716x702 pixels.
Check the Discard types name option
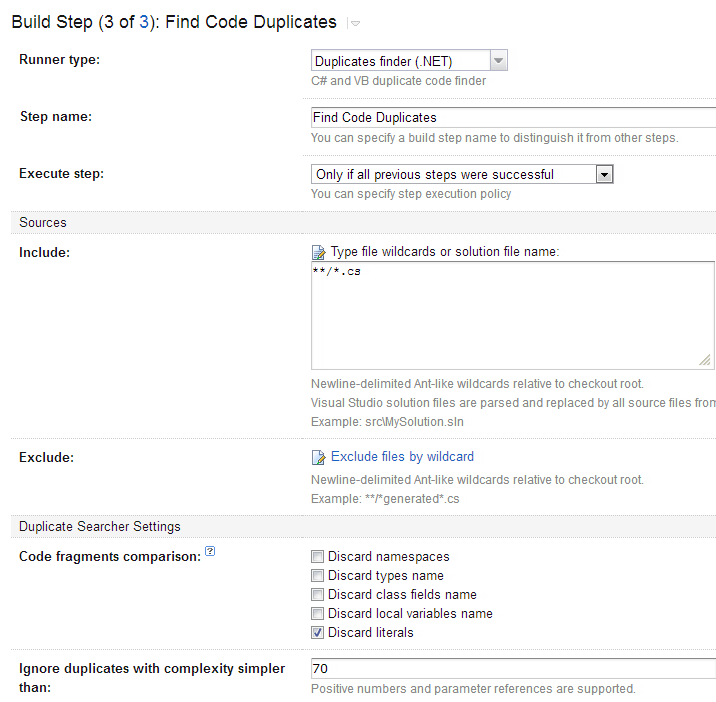[318, 576]
